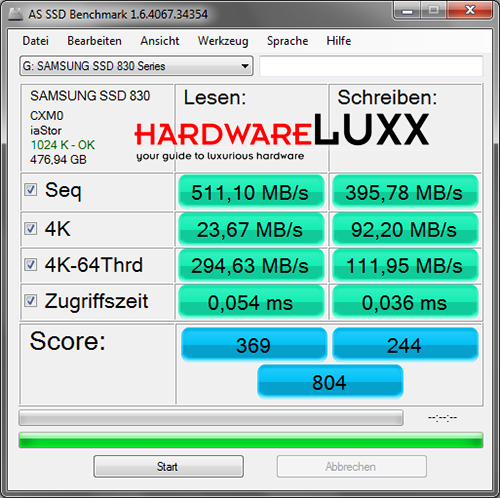
Task: Uncheck the Seq test checkbox
Action: pos(30,190)
